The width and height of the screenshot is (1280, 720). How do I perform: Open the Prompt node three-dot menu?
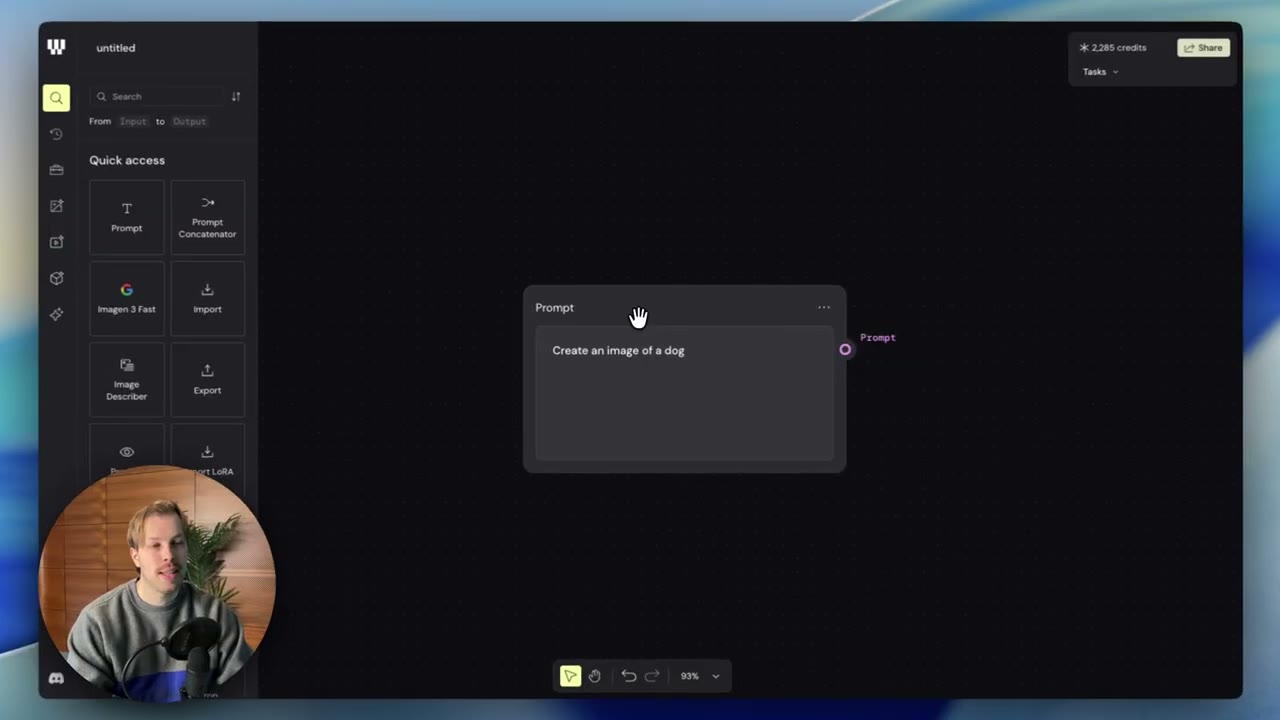tap(824, 308)
